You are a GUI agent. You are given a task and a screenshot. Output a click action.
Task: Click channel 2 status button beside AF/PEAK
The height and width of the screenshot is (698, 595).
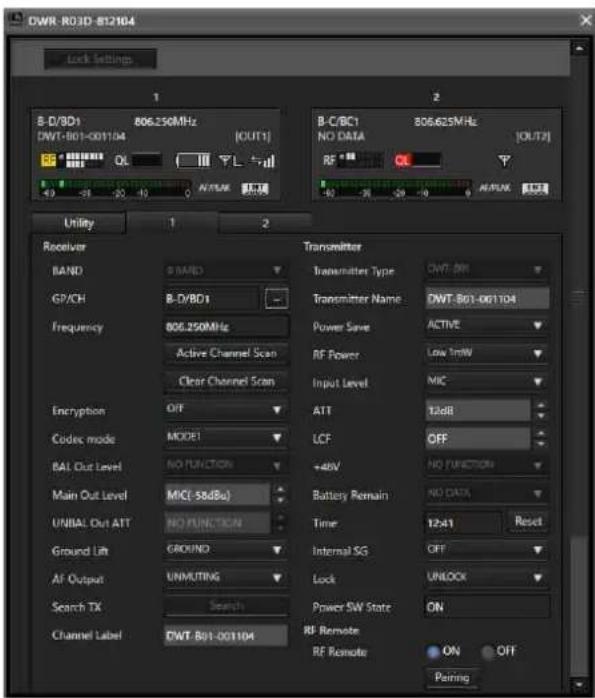[535, 189]
